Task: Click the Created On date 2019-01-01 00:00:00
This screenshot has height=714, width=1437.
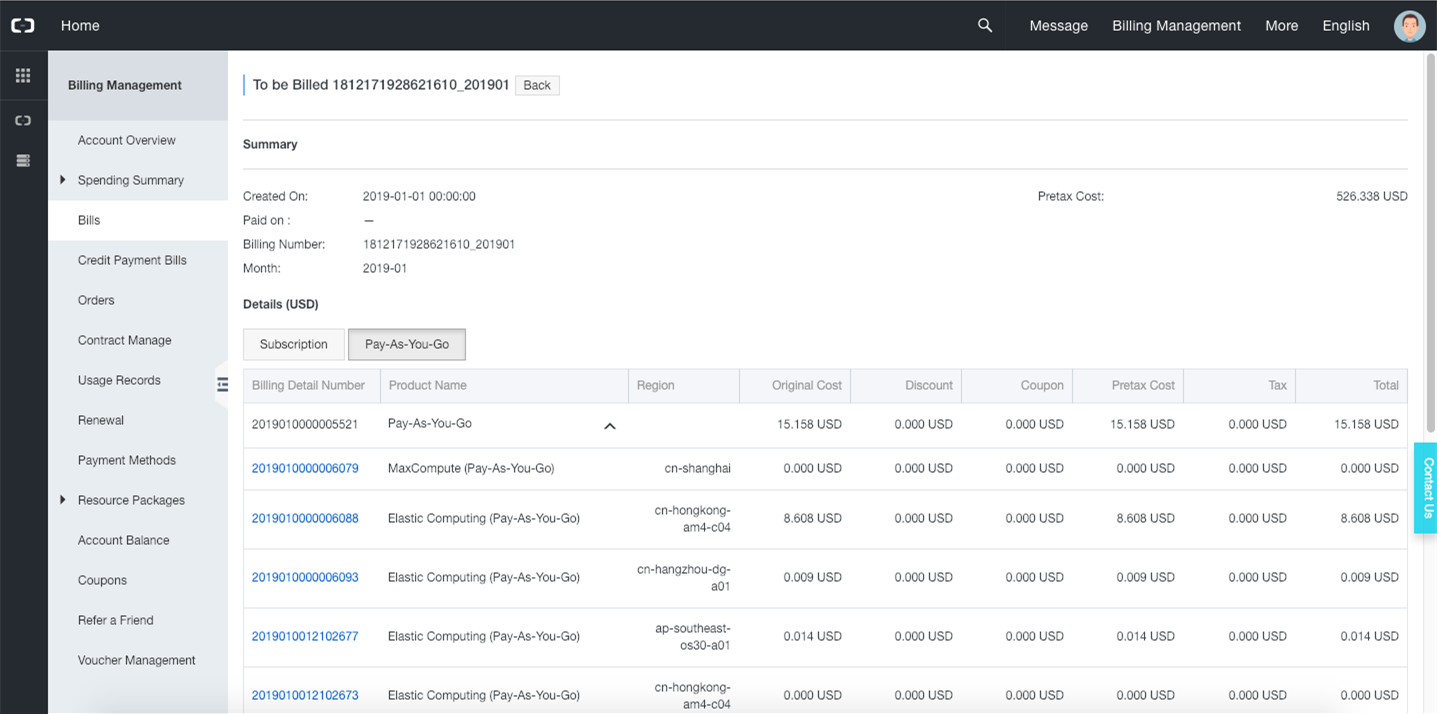Action: (419, 196)
